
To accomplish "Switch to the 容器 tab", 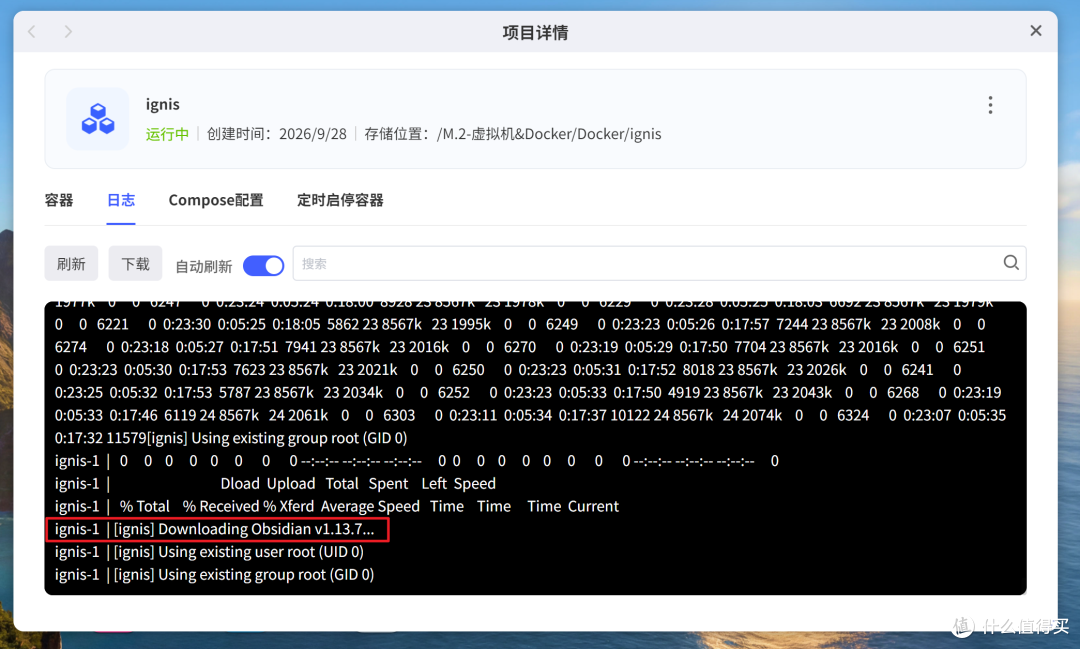I will pos(59,200).
